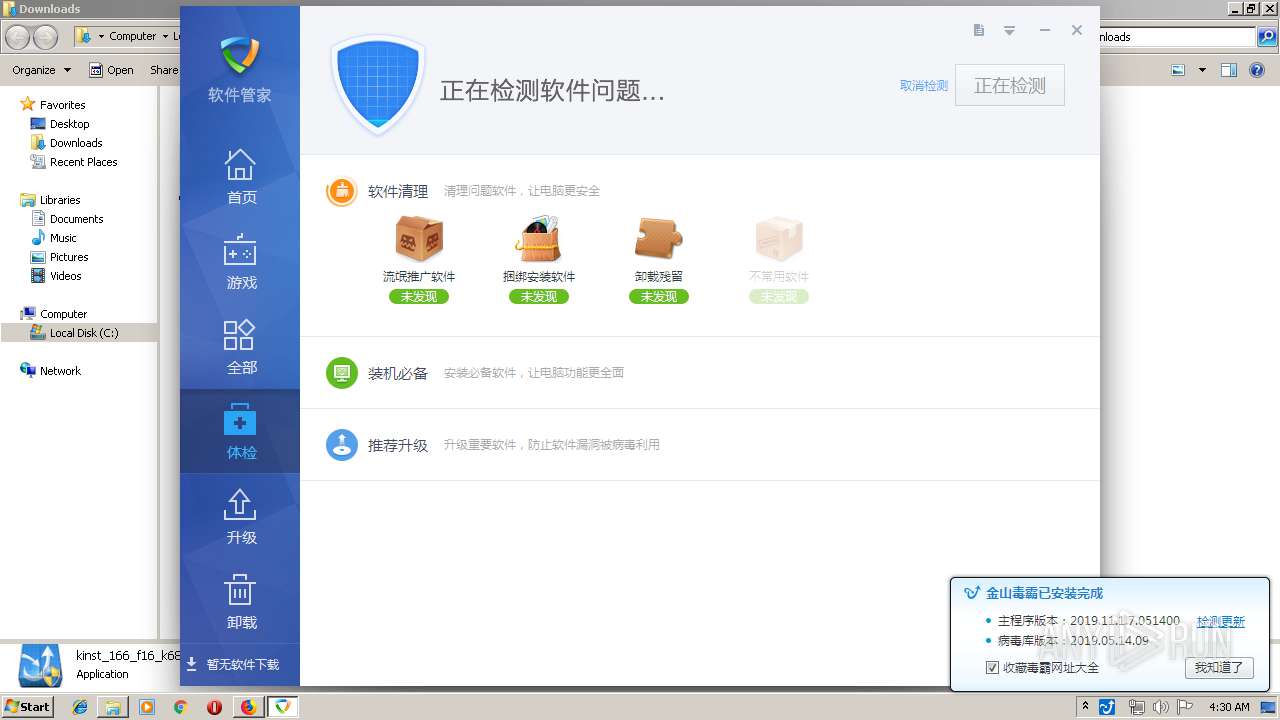
Task: Click the Open button in Explorer toolbar
Action: point(111,70)
